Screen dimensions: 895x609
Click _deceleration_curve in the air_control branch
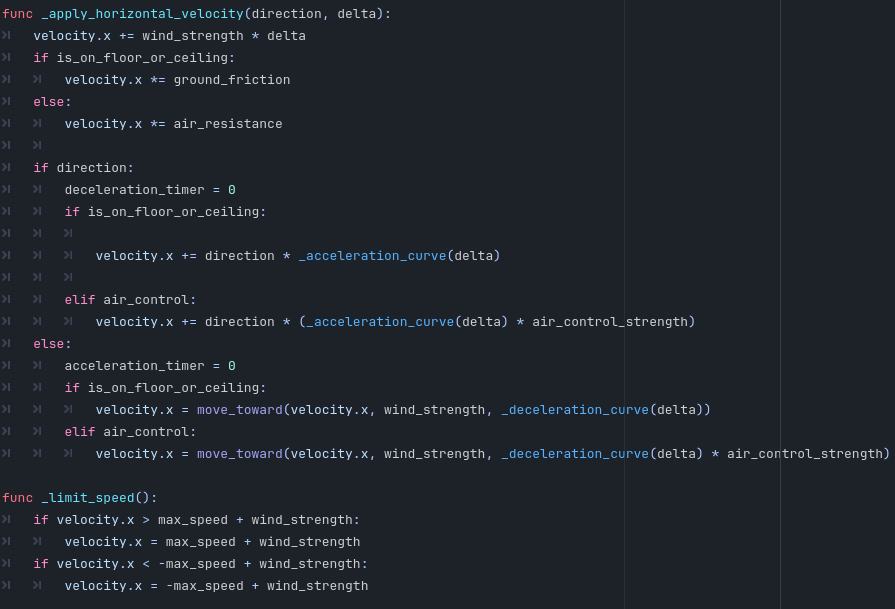pyautogui.click(x=575, y=454)
